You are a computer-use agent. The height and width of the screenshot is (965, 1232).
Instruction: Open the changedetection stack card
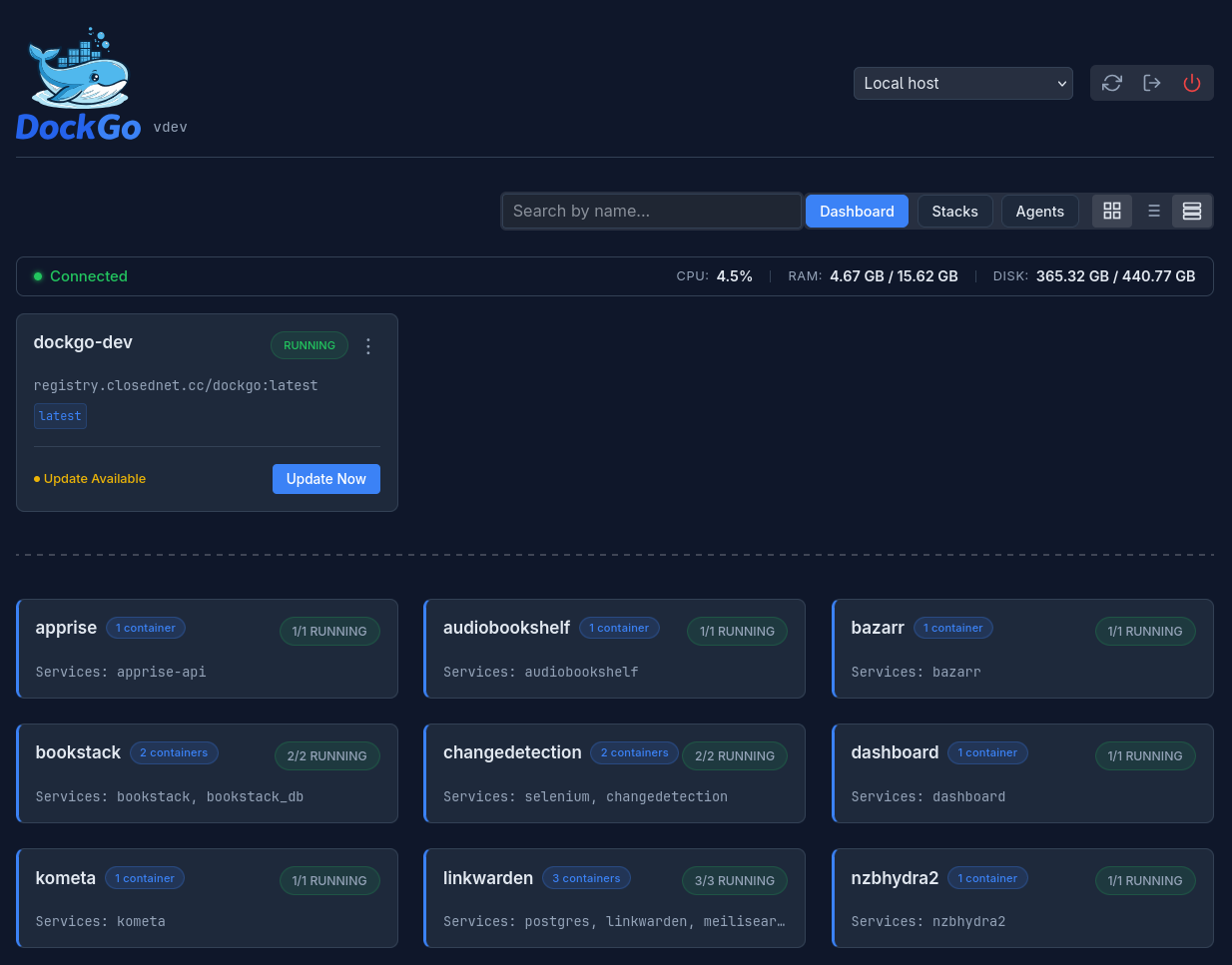point(614,773)
